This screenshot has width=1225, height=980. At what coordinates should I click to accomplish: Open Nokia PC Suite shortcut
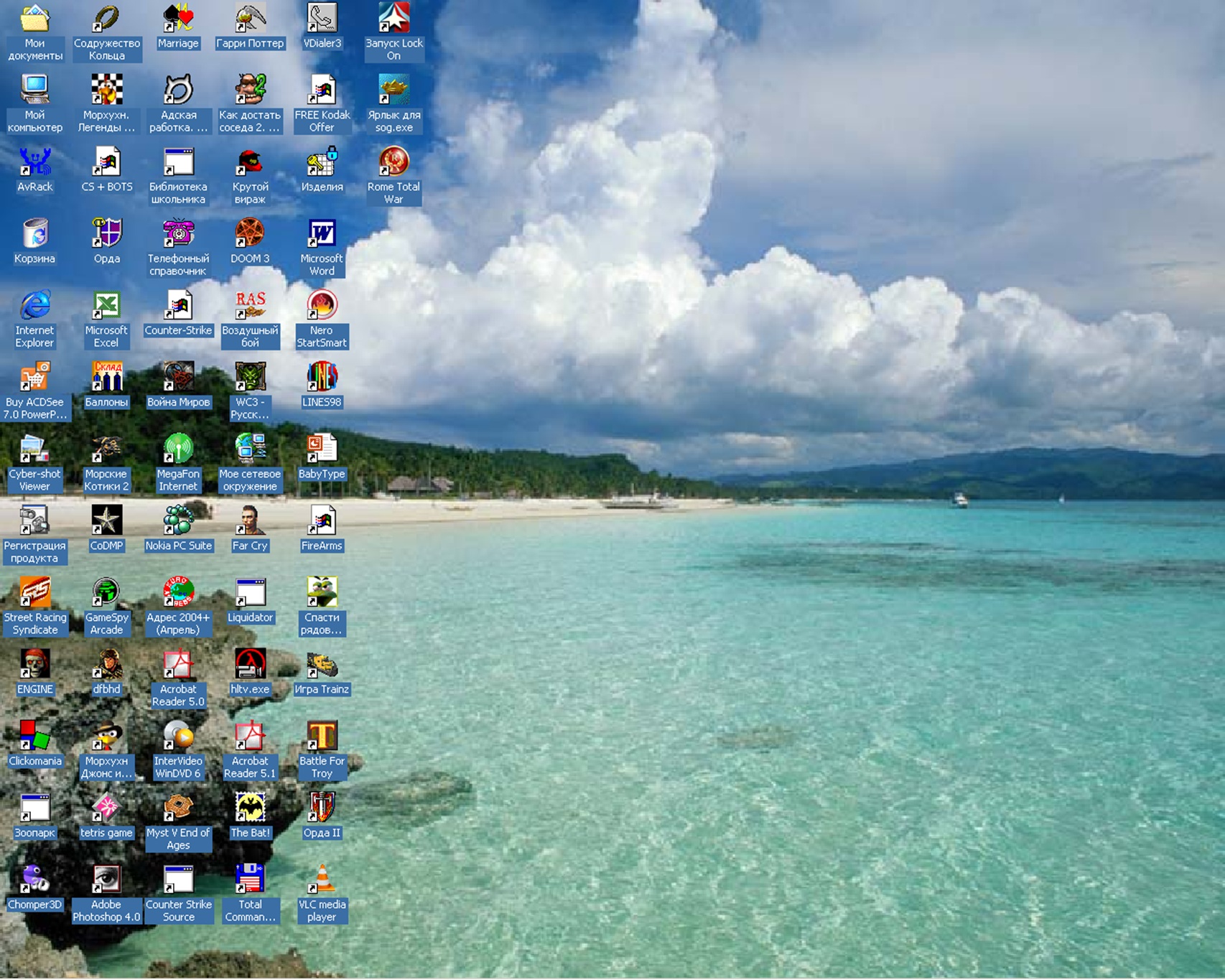coord(178,521)
